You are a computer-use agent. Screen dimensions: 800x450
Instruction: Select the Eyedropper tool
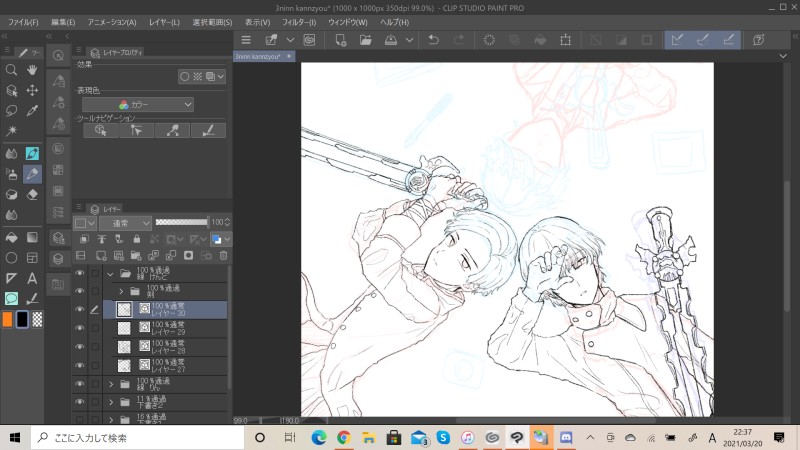(32, 110)
